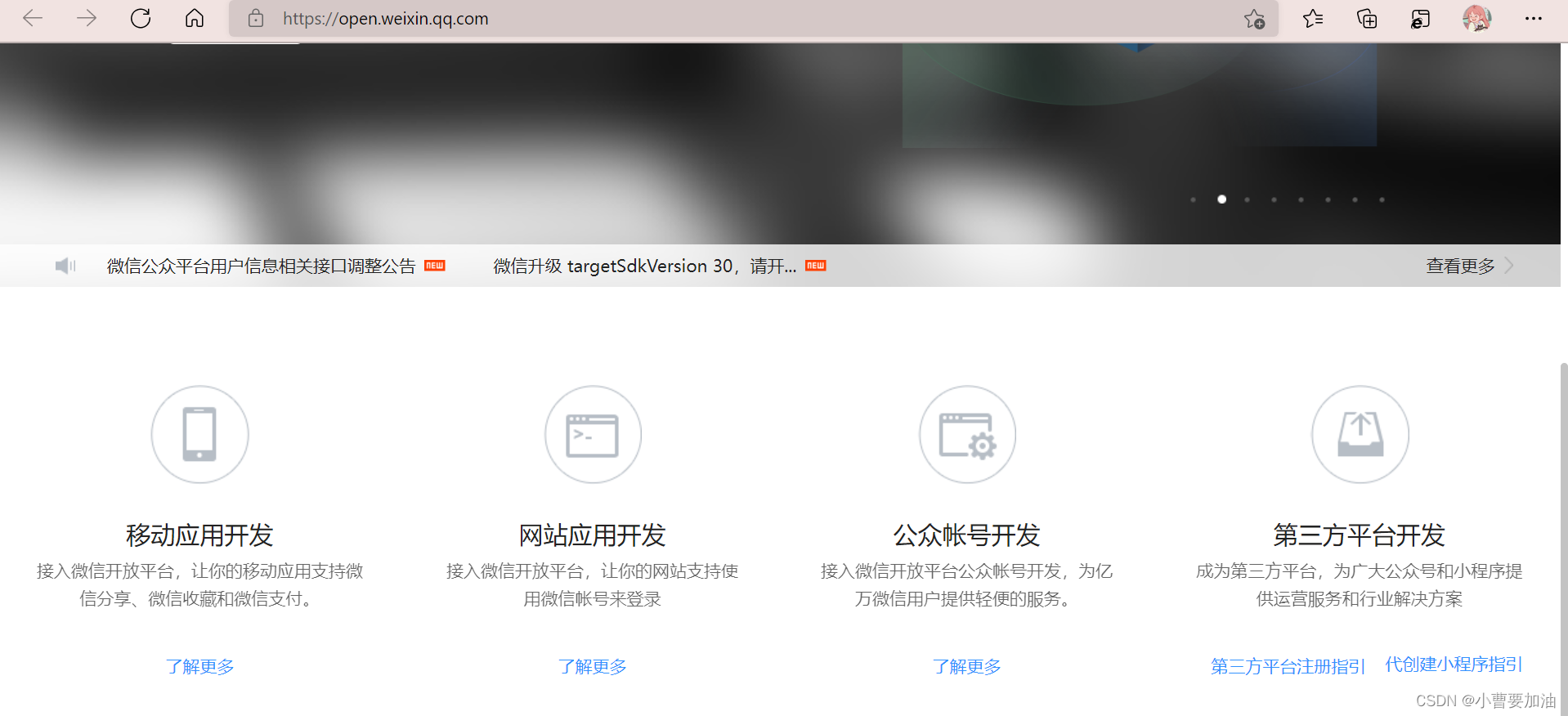Select the active second carousel dot
Image resolution: width=1568 pixels, height=716 pixels.
tap(1221, 199)
